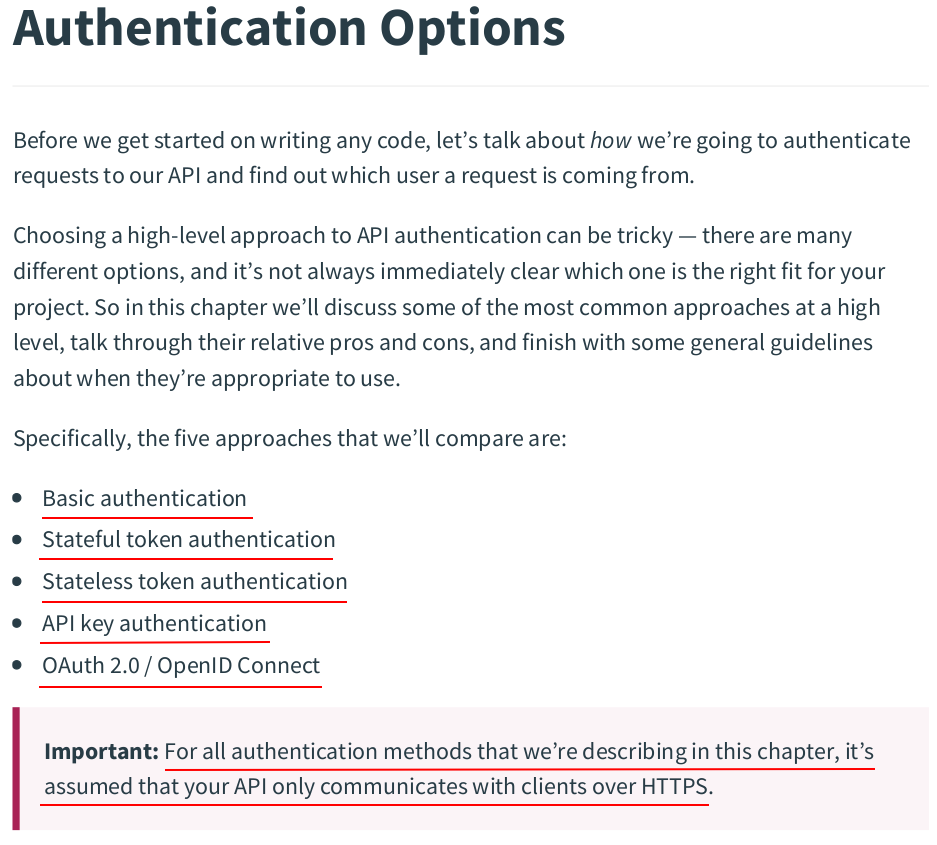Click the bullet beside API key authentication
The width and height of the screenshot is (937, 845).
click(17, 623)
